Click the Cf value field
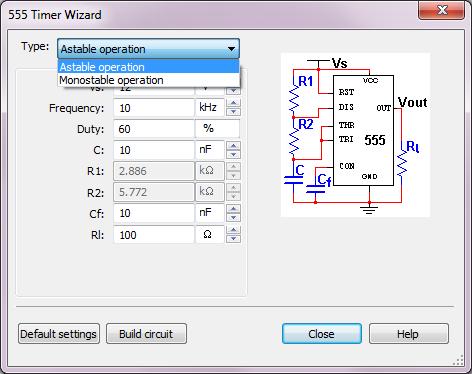The height and width of the screenshot is (374, 472). point(154,213)
